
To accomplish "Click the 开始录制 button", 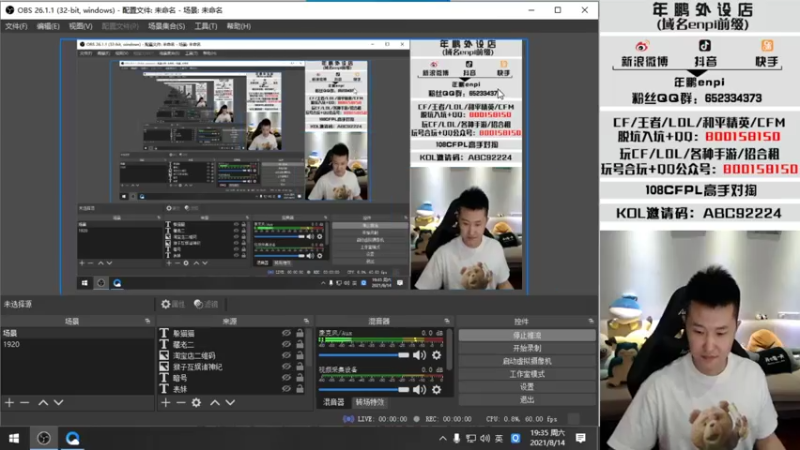I will click(527, 348).
